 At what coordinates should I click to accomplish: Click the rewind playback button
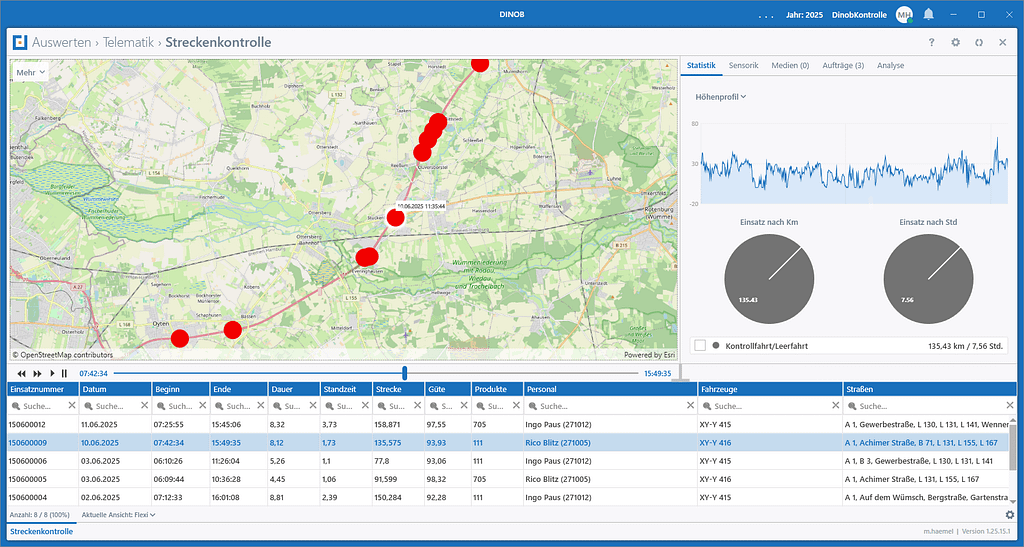22,373
